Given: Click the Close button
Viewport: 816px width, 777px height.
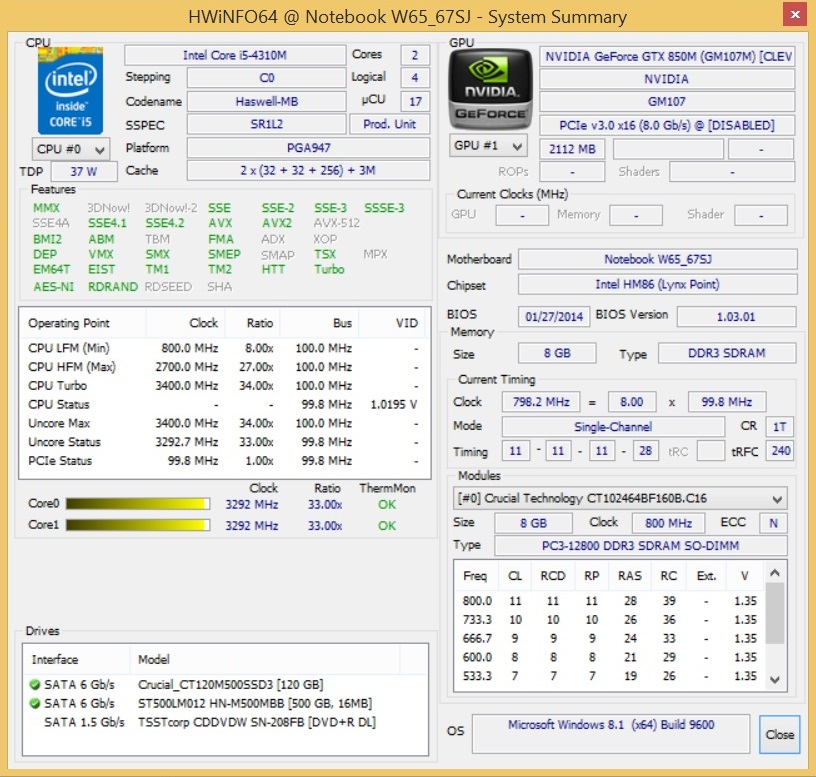Looking at the screenshot, I should (x=779, y=734).
